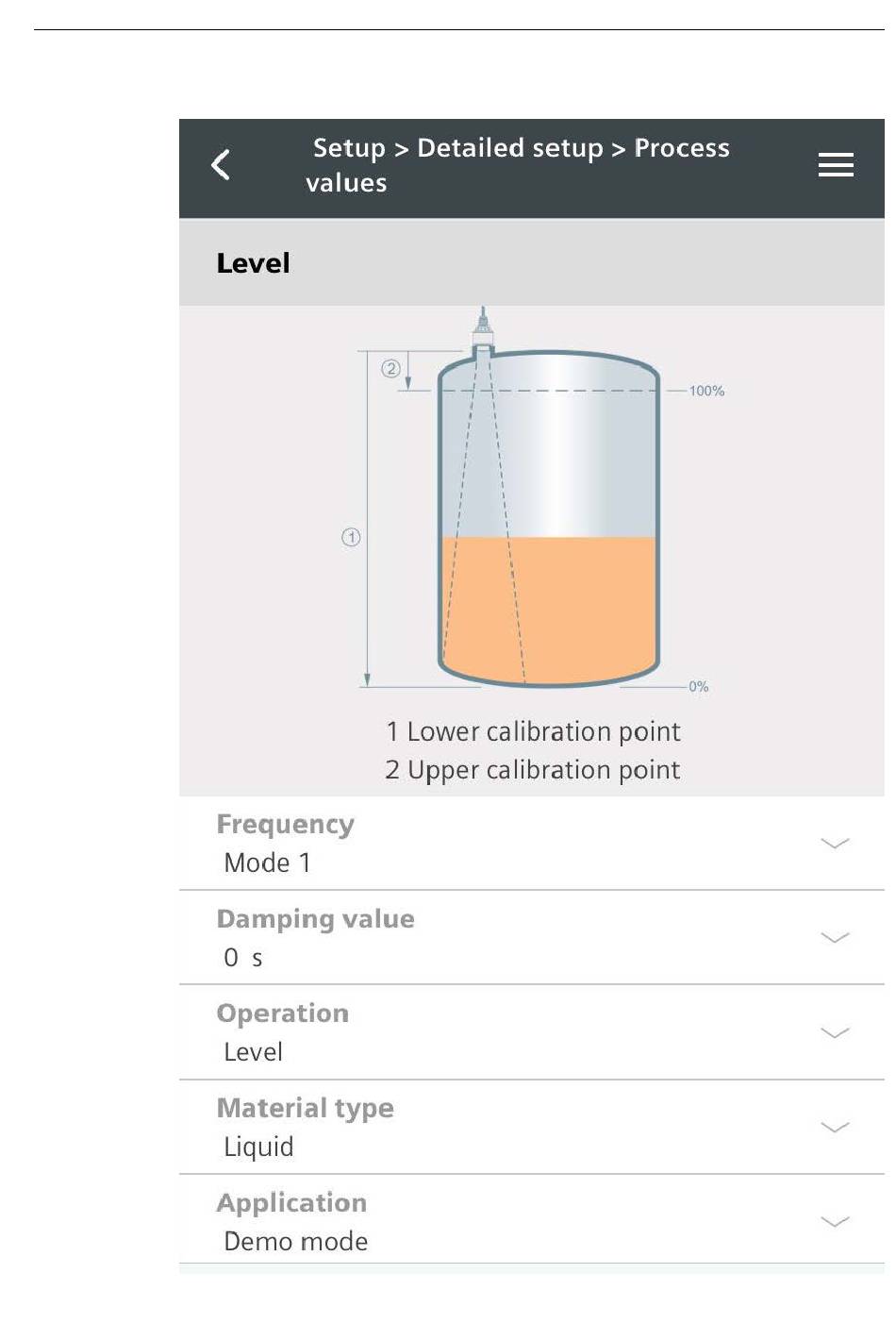Click the Lower calibration point legend text
Screen dimensions: 896x1323
pos(543,732)
